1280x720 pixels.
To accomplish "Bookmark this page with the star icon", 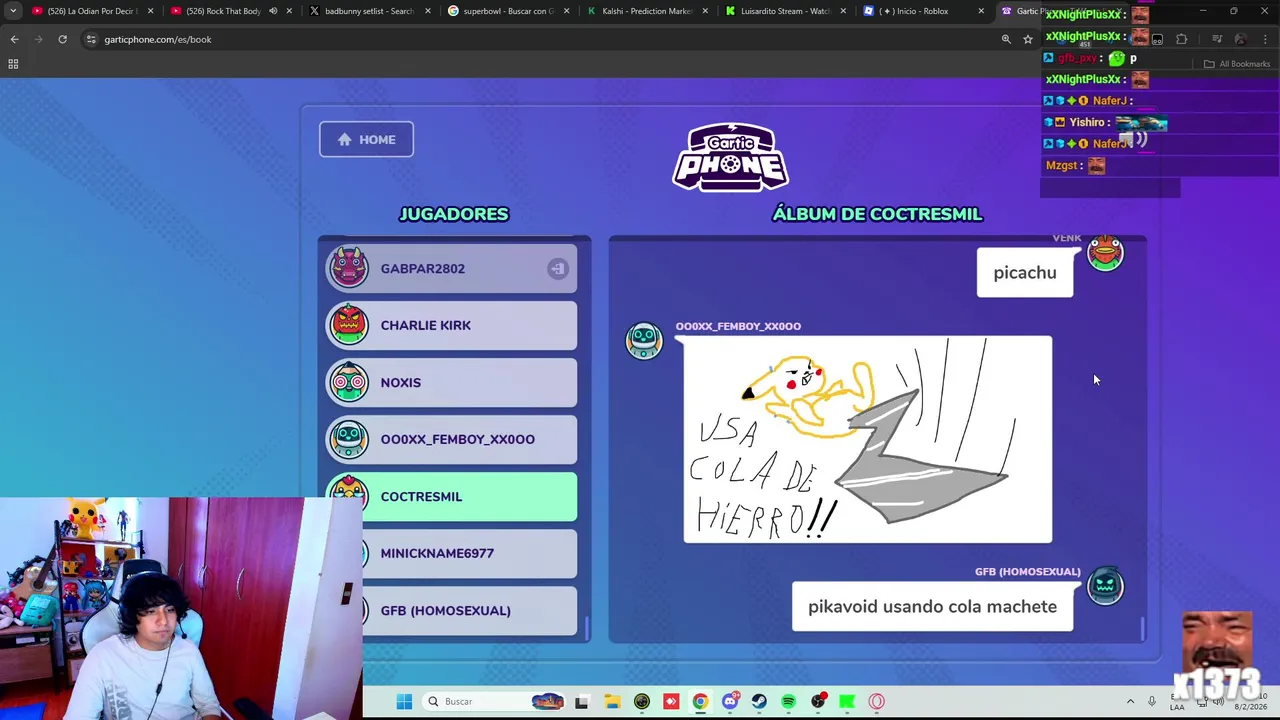I will 1028,39.
